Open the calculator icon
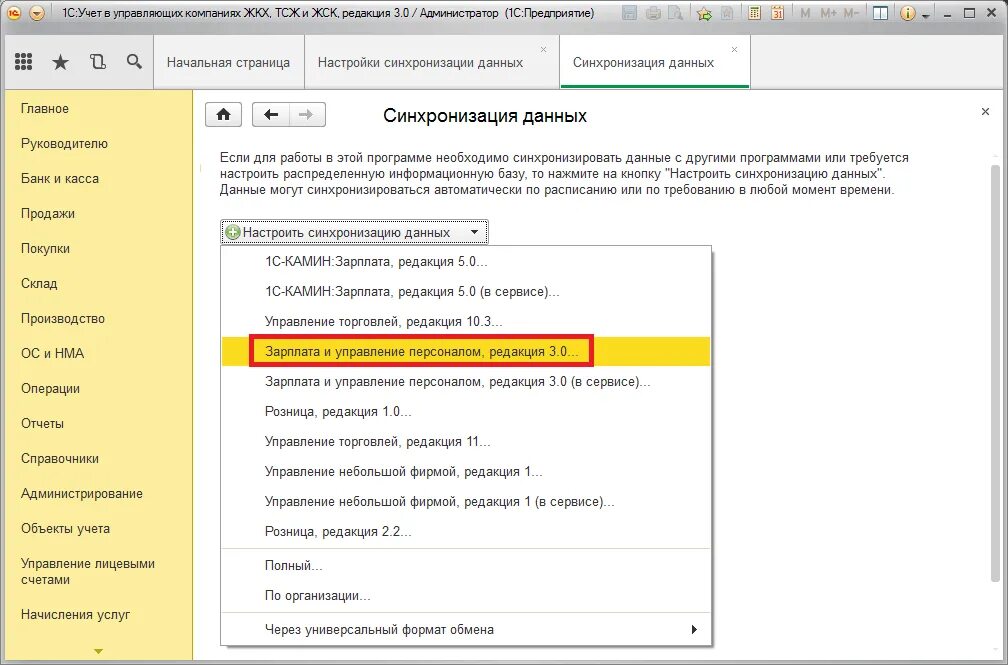Viewport: 1008px width, 665px height. coord(755,13)
